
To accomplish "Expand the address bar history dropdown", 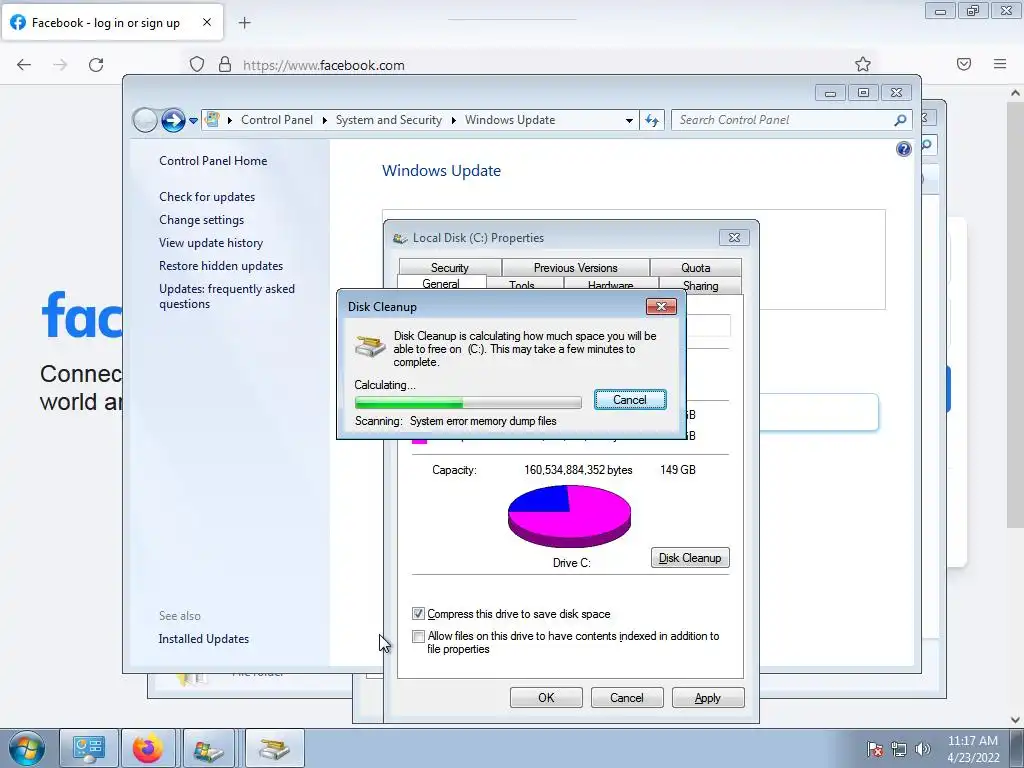I will tap(629, 121).
